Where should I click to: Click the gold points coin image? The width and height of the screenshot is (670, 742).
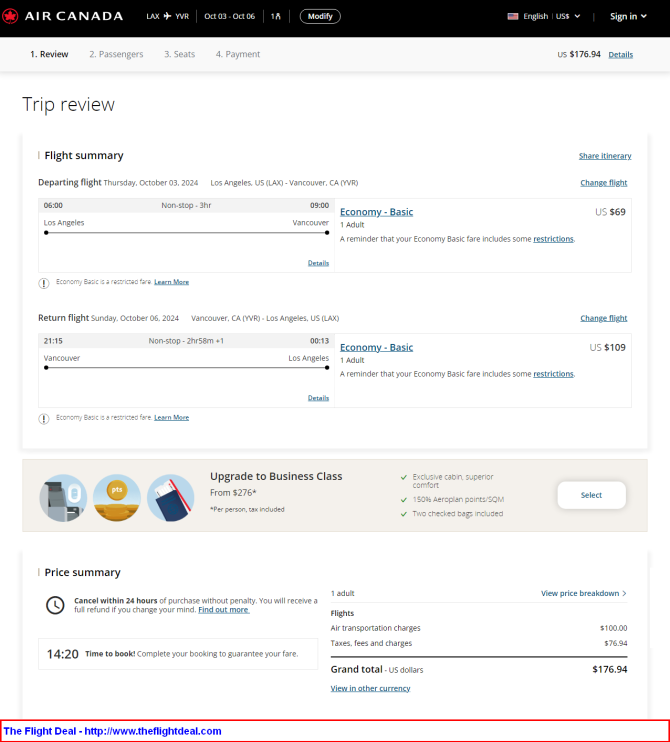coord(117,498)
